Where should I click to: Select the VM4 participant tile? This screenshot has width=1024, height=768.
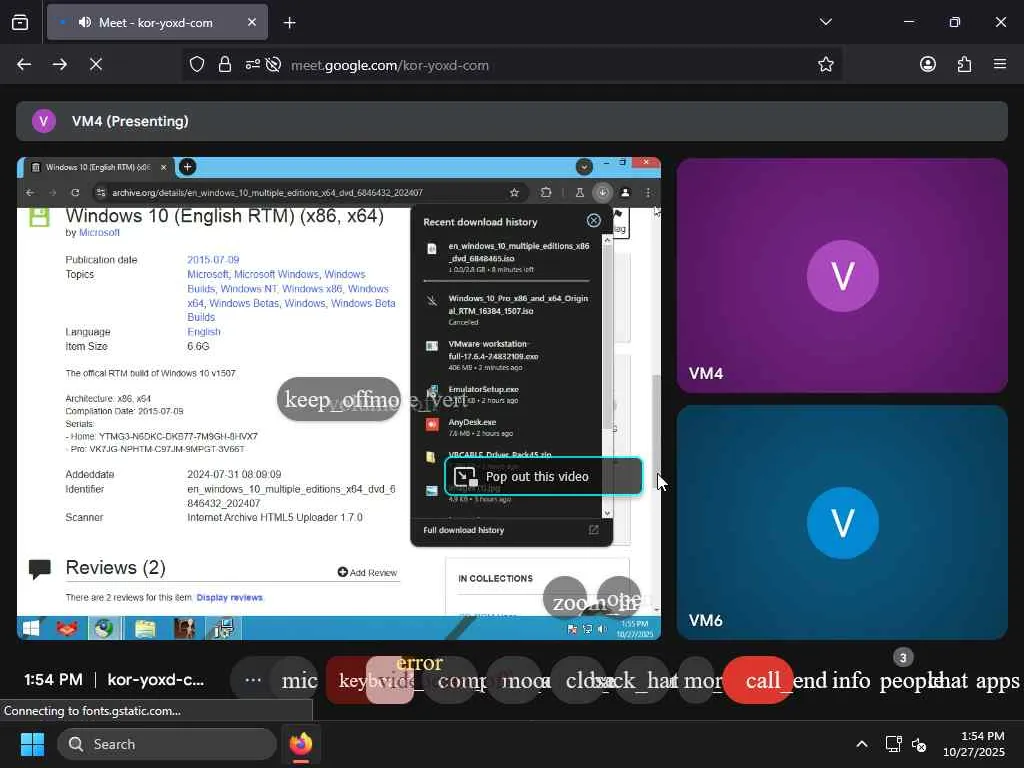tap(842, 275)
